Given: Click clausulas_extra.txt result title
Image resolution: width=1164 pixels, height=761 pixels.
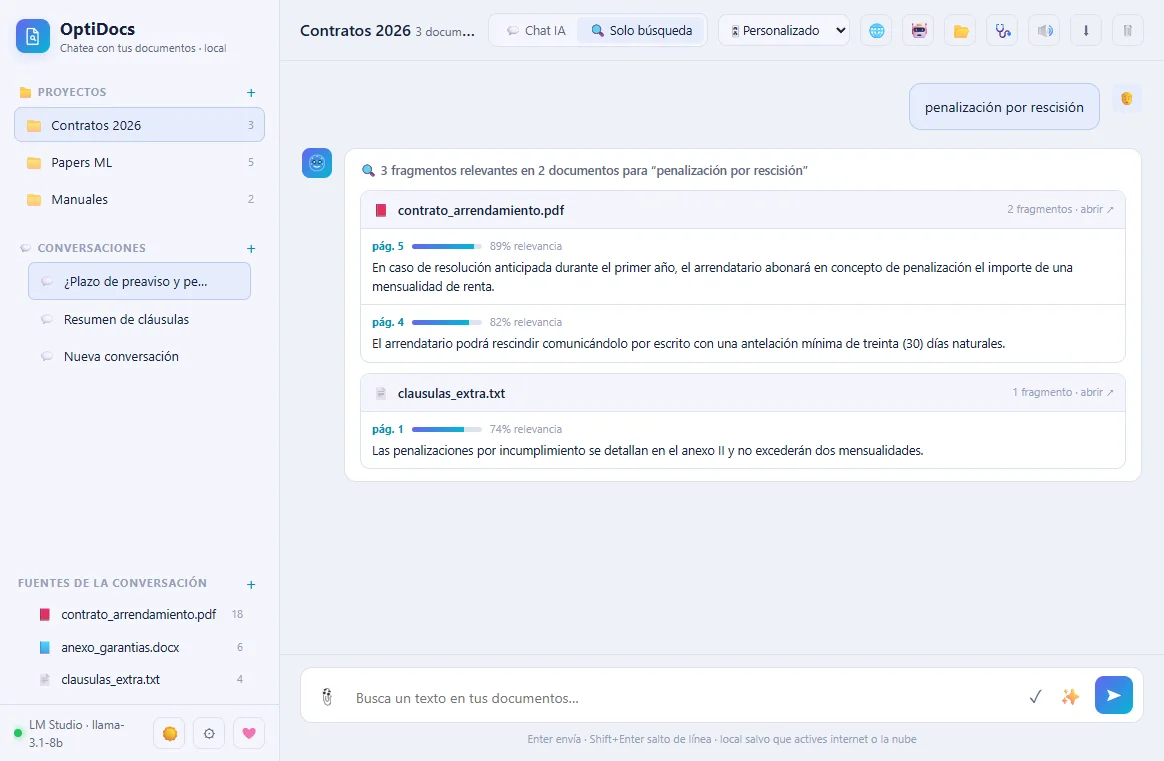Looking at the screenshot, I should [451, 393].
